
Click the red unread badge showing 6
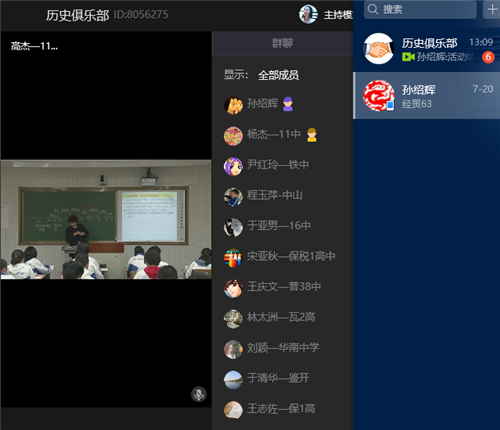point(488,57)
